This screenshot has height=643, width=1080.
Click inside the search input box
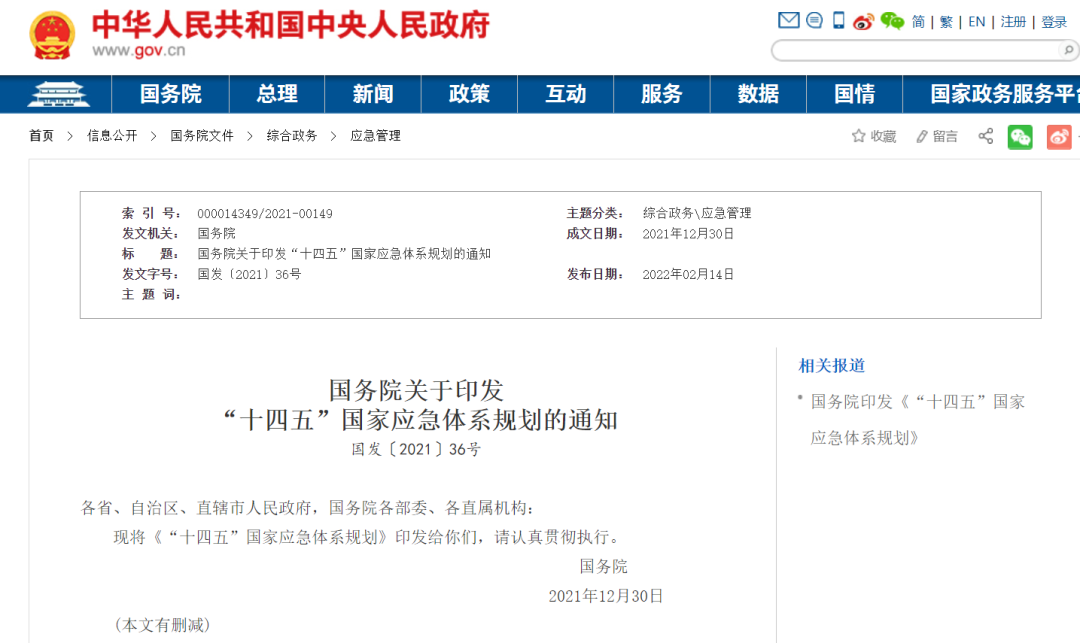pyautogui.click(x=920, y=50)
